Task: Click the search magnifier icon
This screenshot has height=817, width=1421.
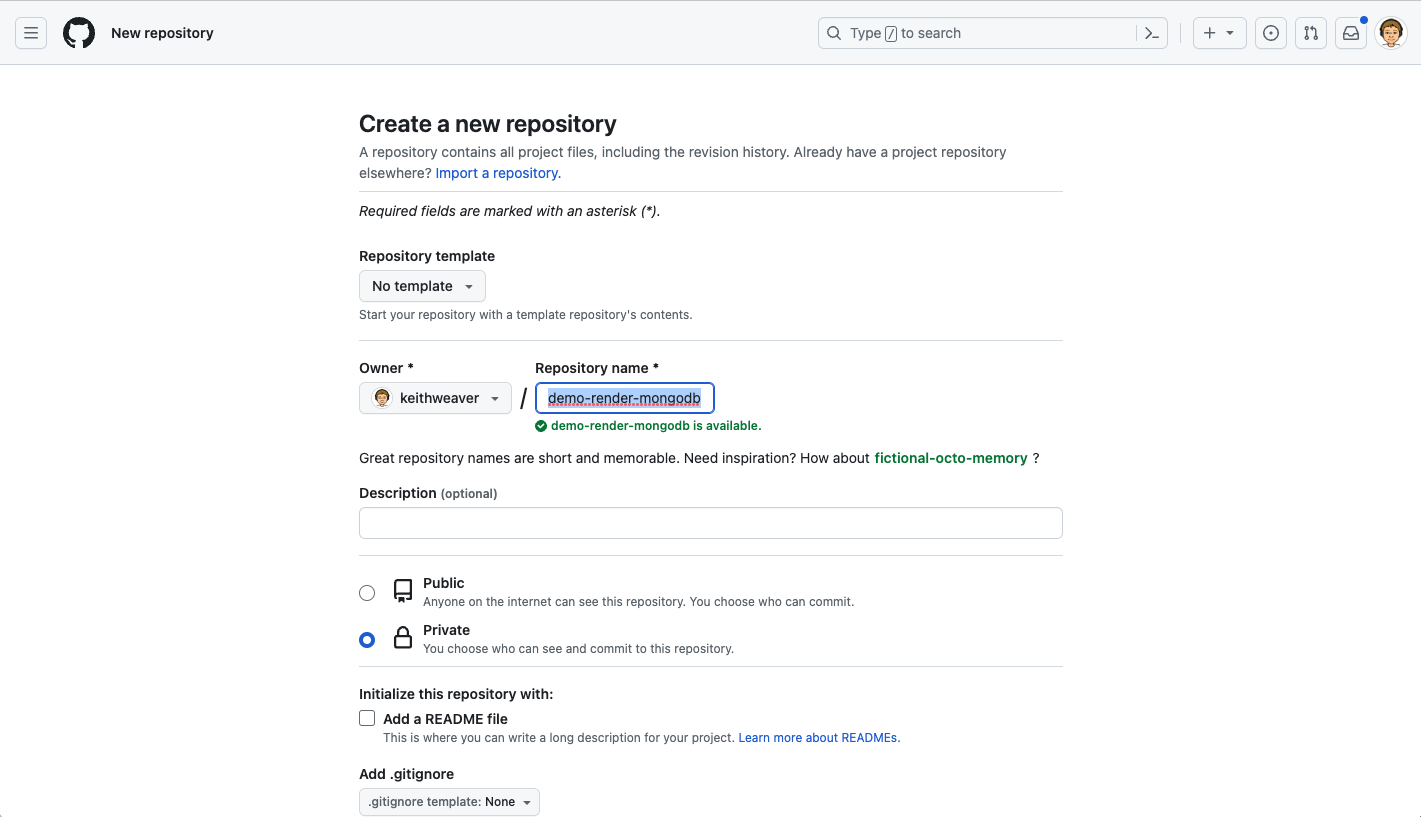Action: coord(834,33)
